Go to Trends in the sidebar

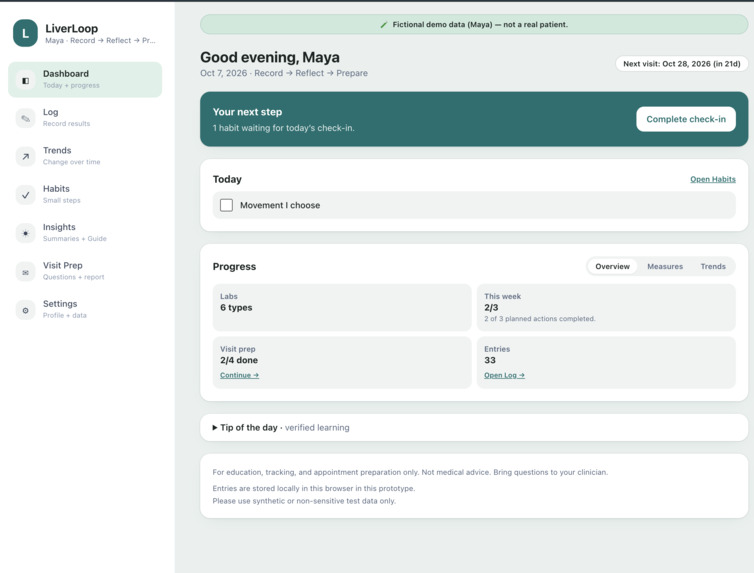coord(85,156)
